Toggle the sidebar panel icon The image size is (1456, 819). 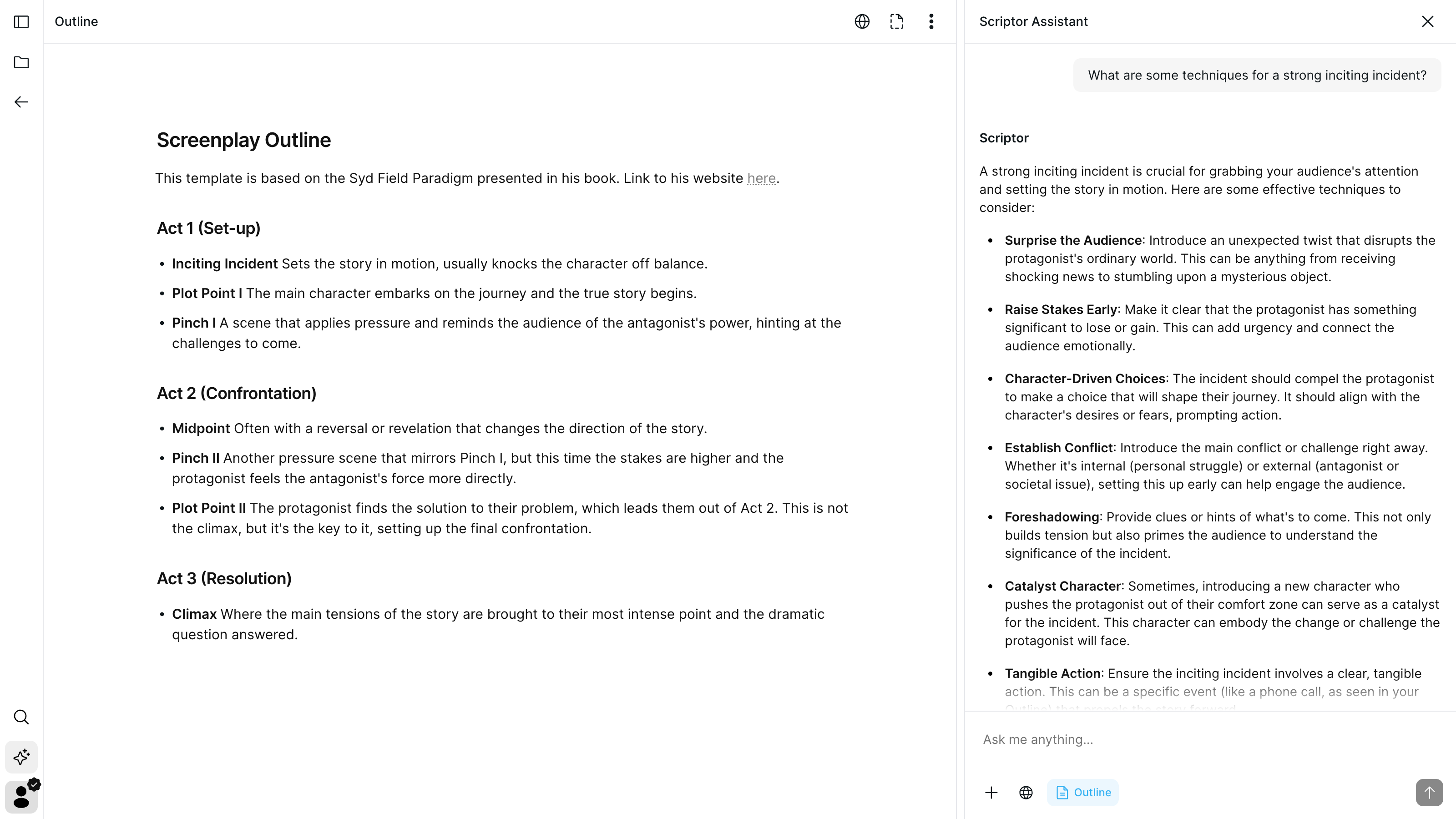pyautogui.click(x=21, y=21)
